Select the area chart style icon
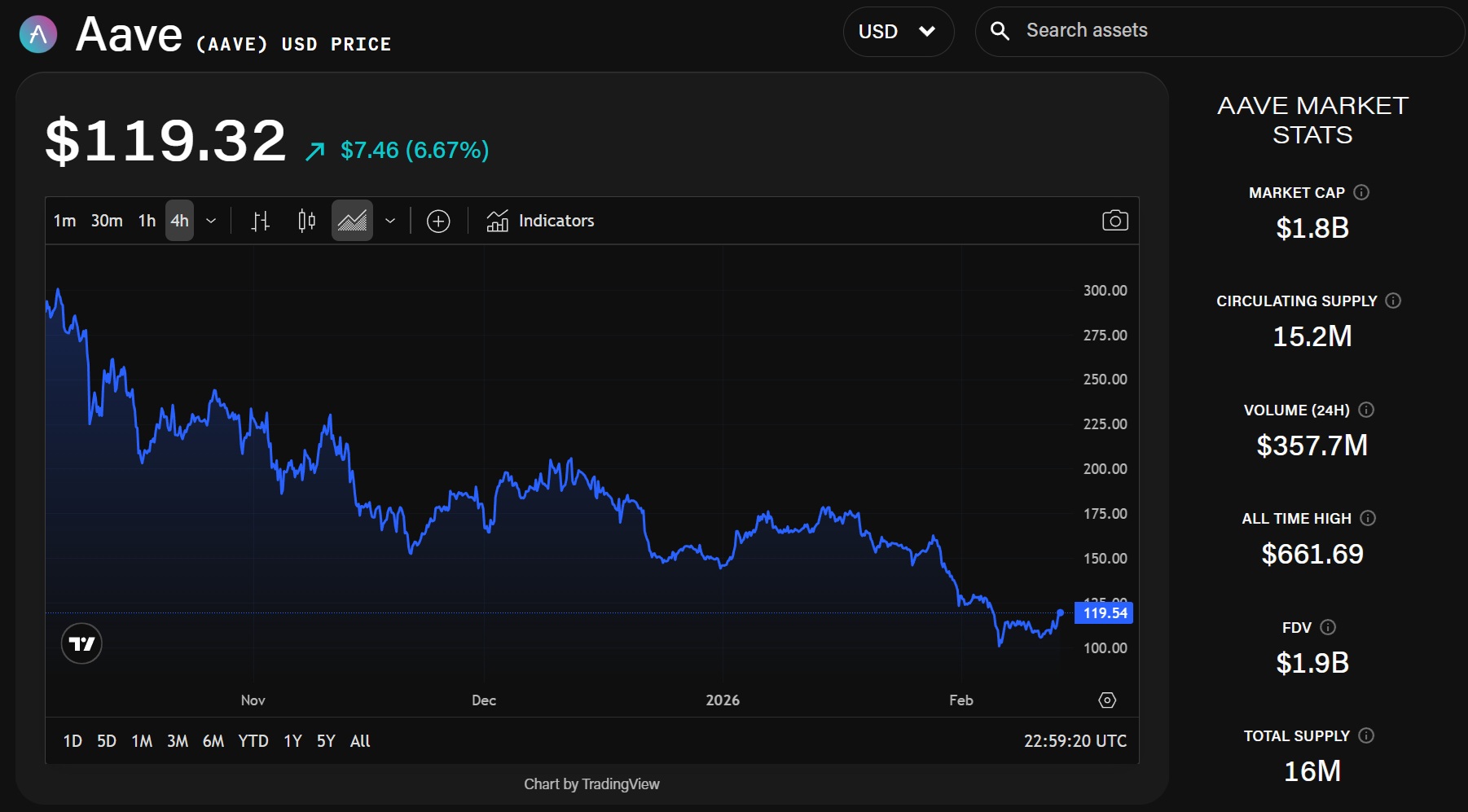The height and width of the screenshot is (812, 1468). (x=352, y=221)
